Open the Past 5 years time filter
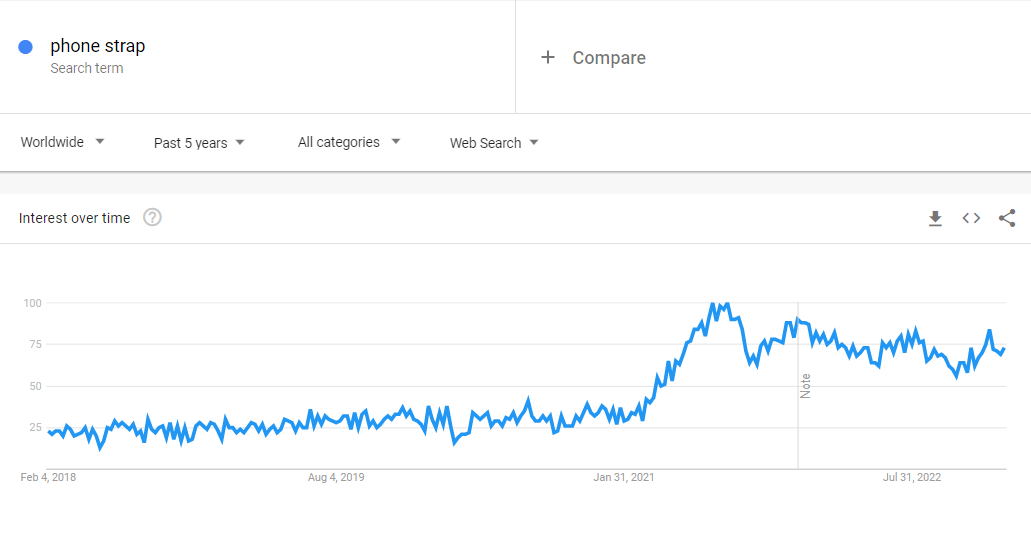The width and height of the screenshot is (1031, 545). (x=199, y=143)
